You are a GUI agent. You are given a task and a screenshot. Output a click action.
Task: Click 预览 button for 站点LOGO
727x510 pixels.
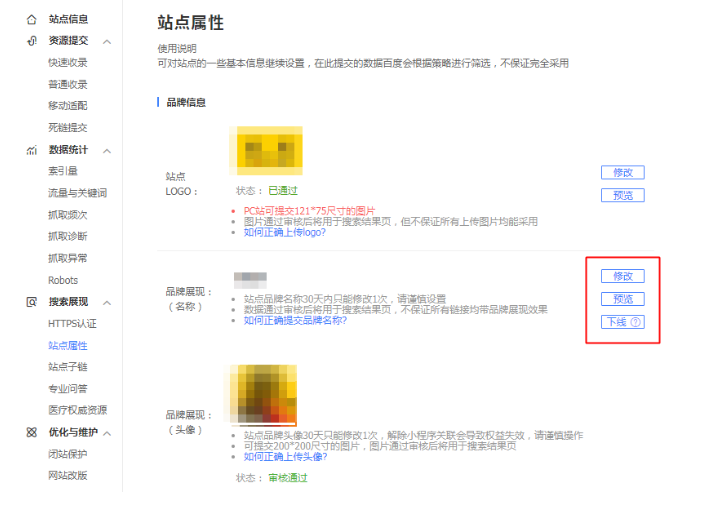pos(622,195)
